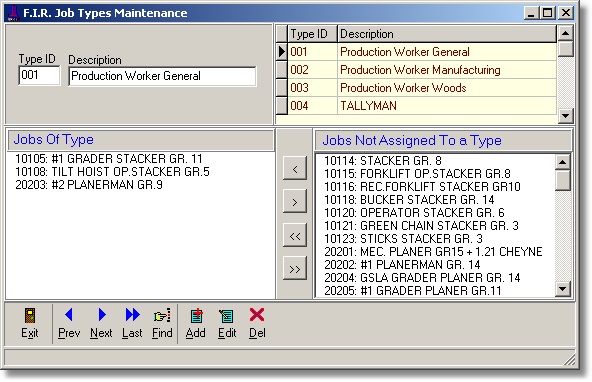The width and height of the screenshot is (592, 382).
Task: Delete job type with Del
Action: [x=257, y=323]
